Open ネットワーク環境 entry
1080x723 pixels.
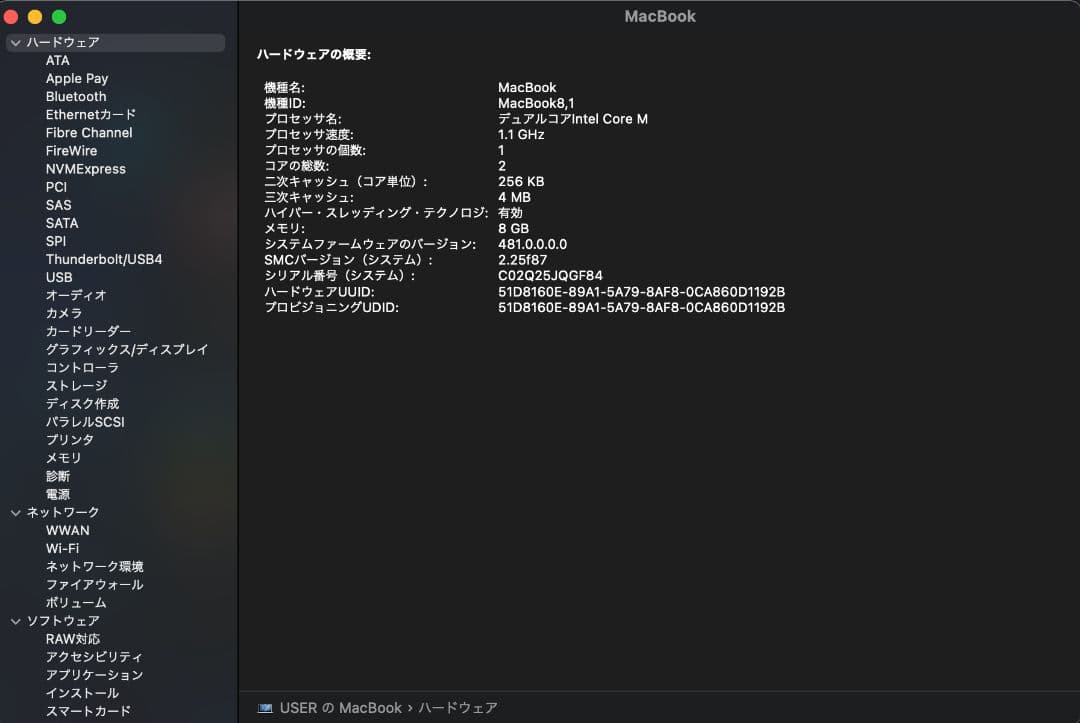coord(94,566)
